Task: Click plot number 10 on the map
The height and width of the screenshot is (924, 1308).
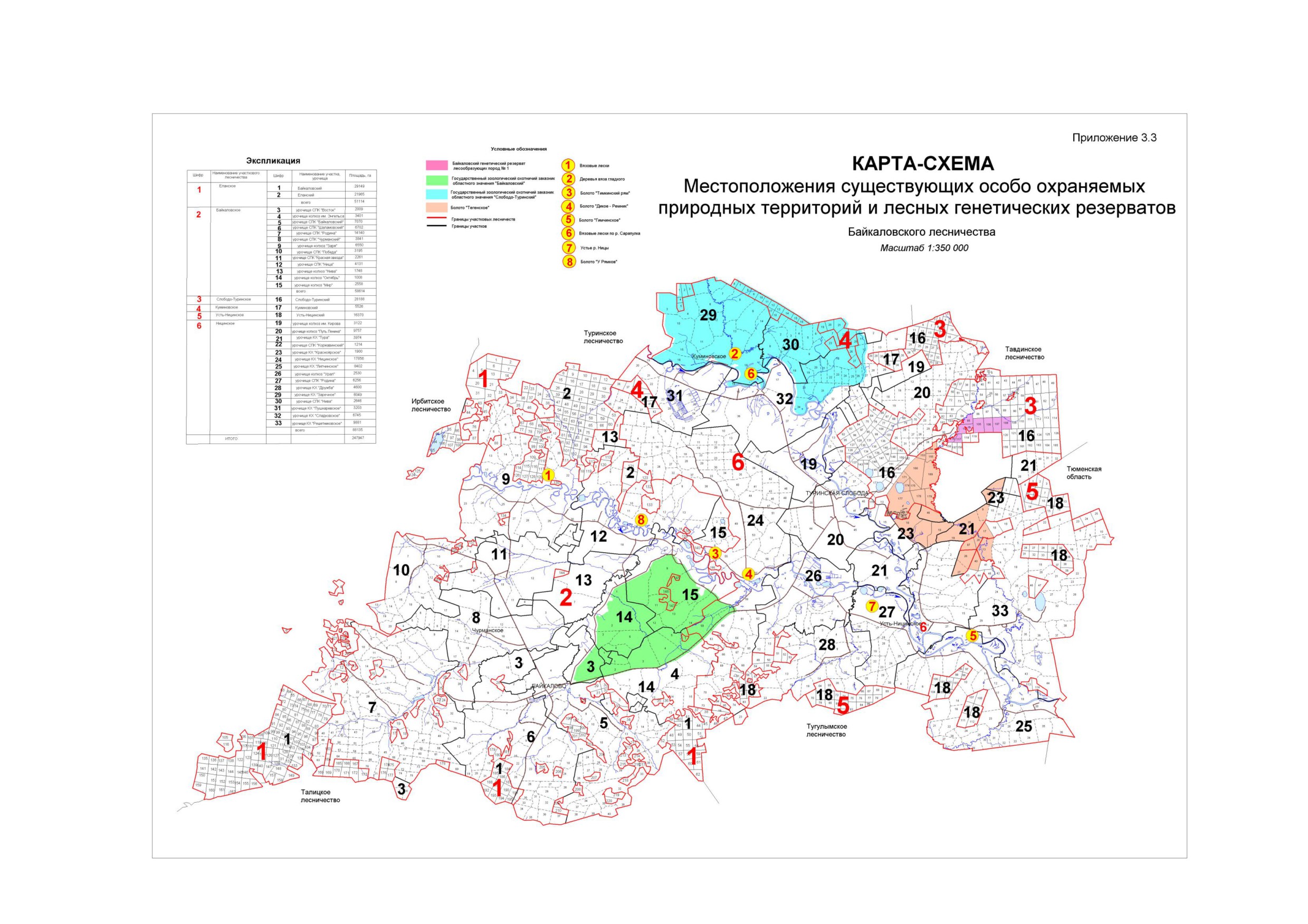Action: pyautogui.click(x=401, y=569)
